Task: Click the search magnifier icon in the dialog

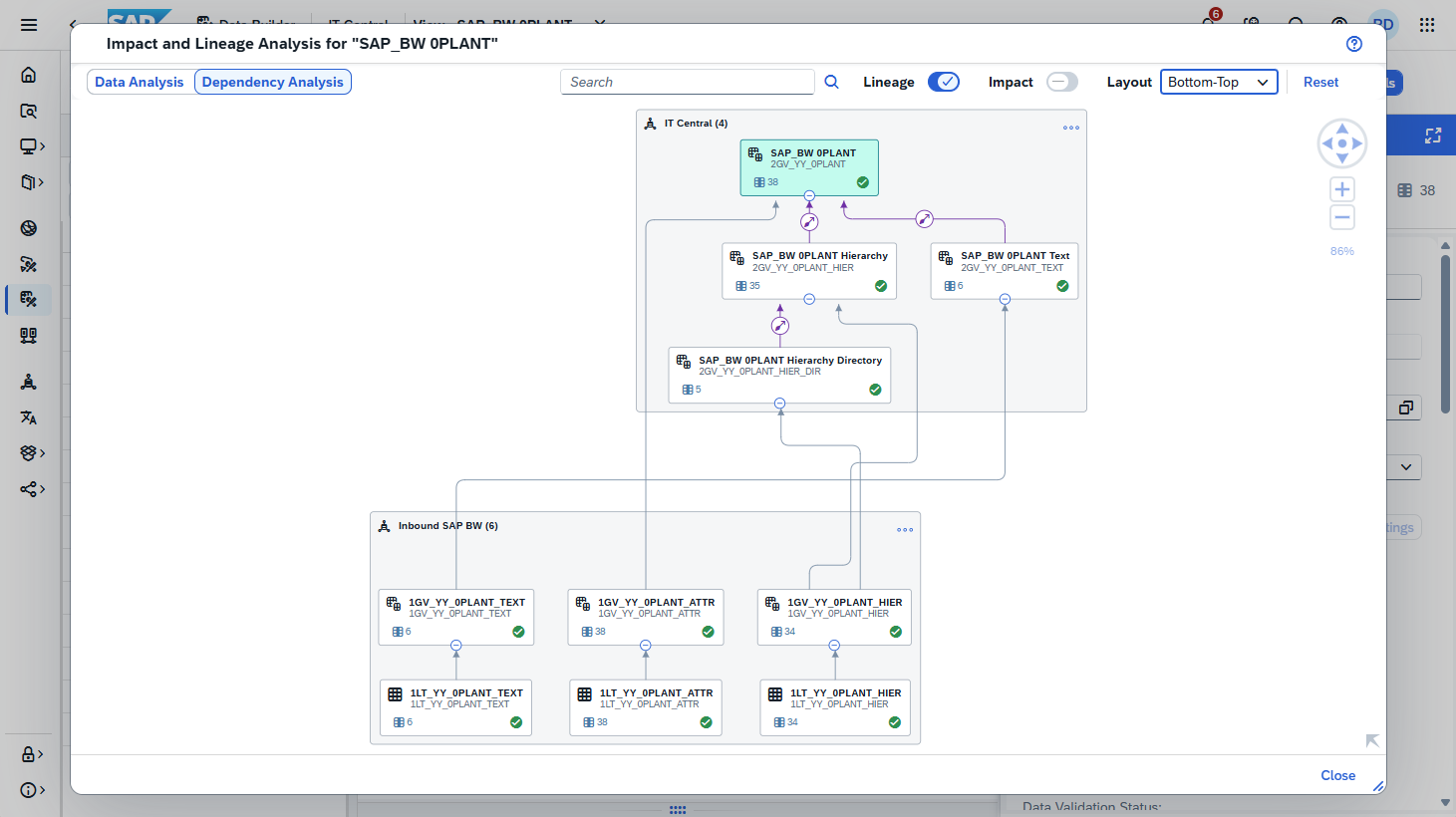Action: pos(831,82)
